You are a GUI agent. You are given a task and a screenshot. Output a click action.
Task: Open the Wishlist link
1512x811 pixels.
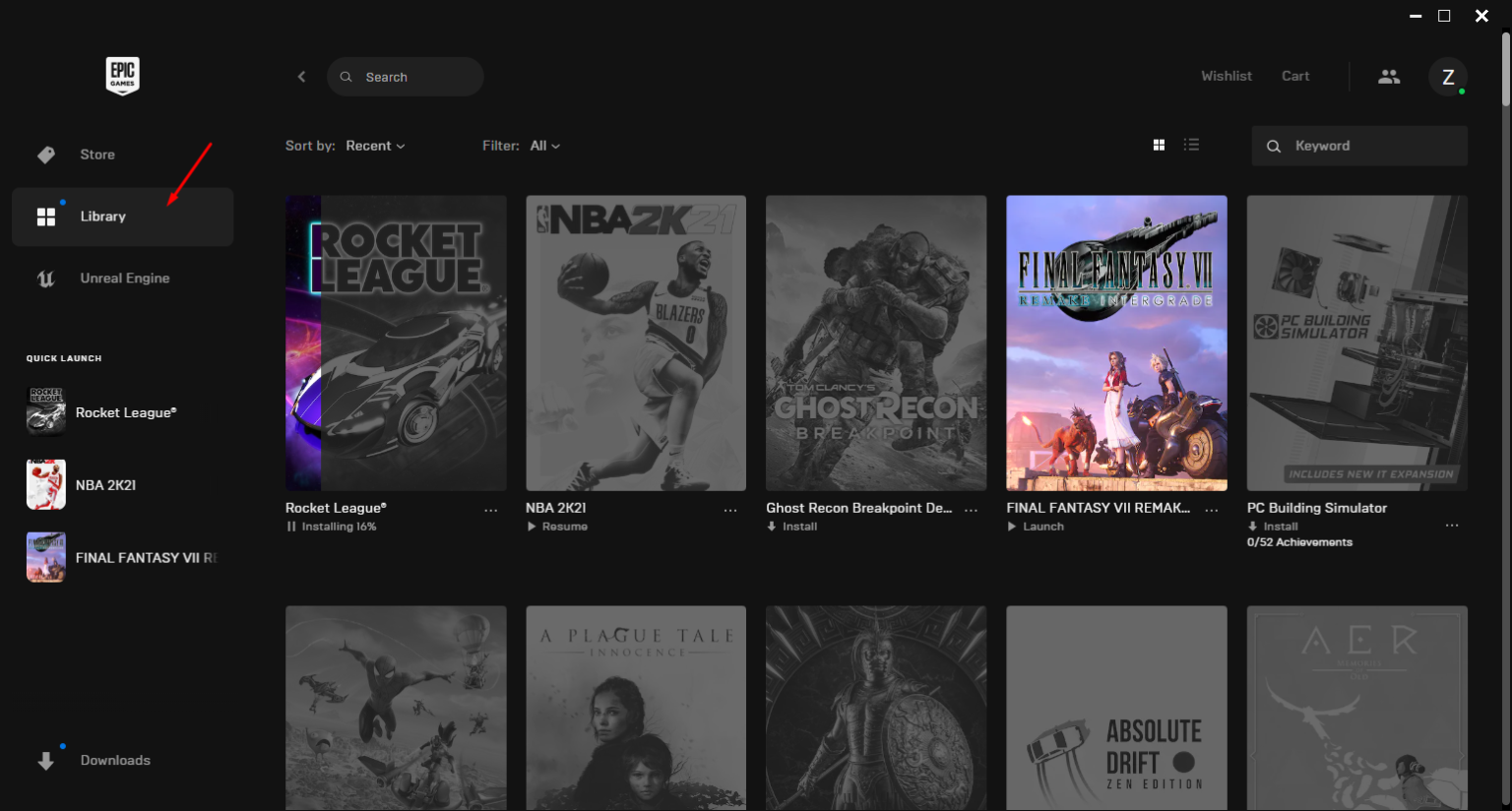click(x=1227, y=76)
